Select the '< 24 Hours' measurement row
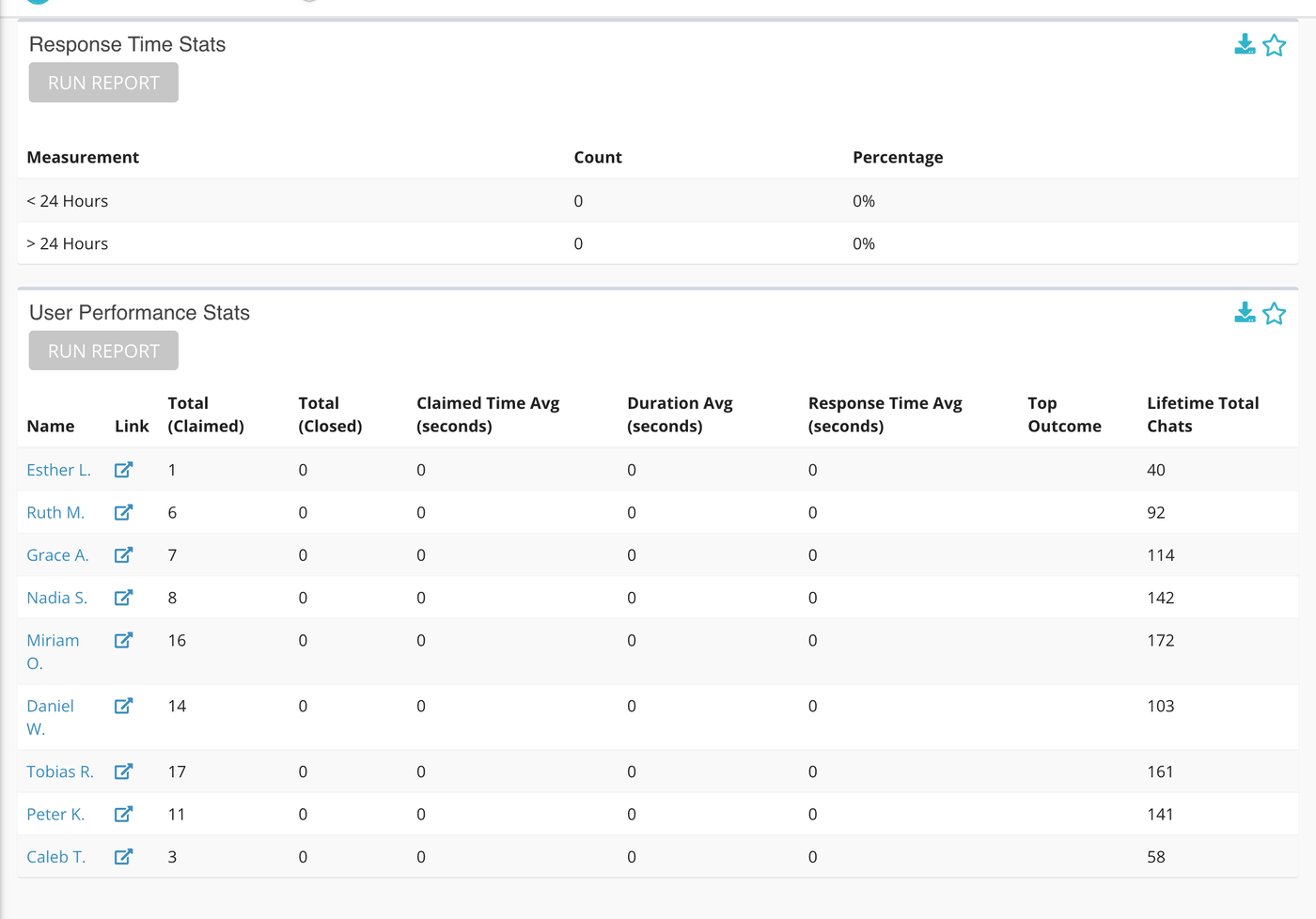 [x=658, y=201]
